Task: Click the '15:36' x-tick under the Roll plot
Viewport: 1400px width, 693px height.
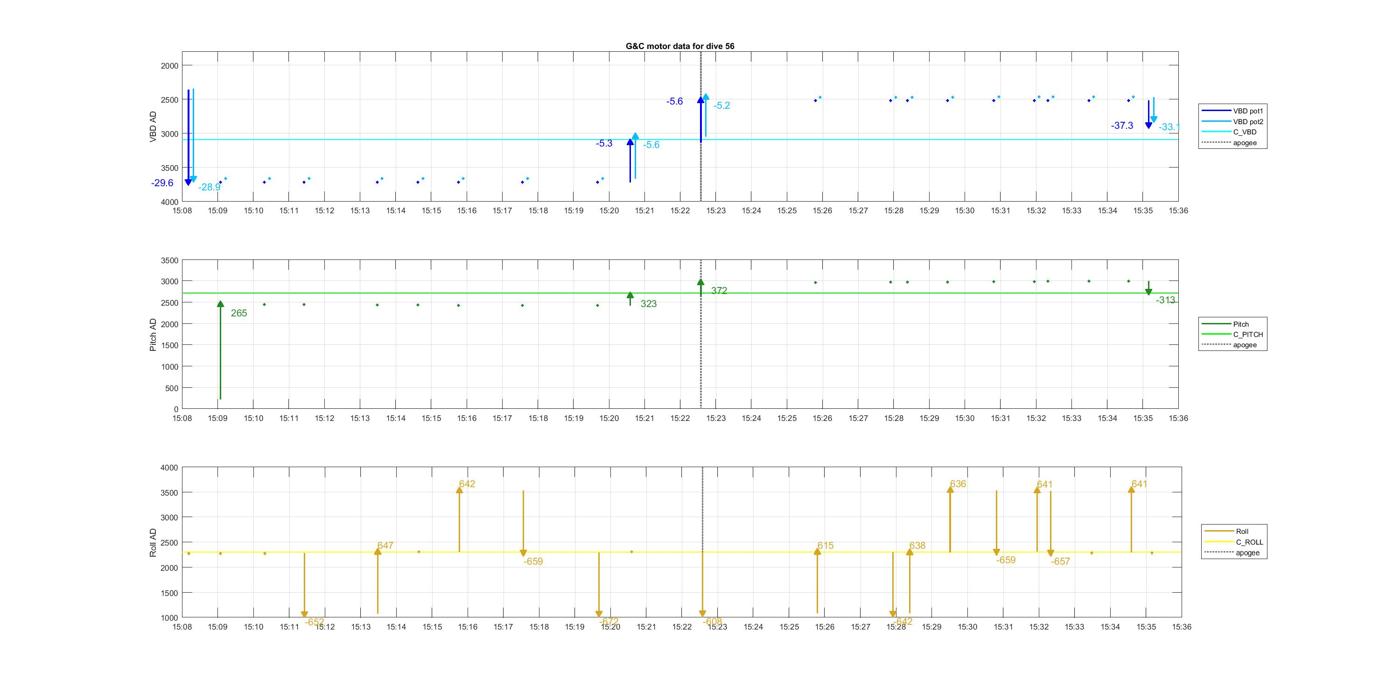Action: pyautogui.click(x=1181, y=627)
